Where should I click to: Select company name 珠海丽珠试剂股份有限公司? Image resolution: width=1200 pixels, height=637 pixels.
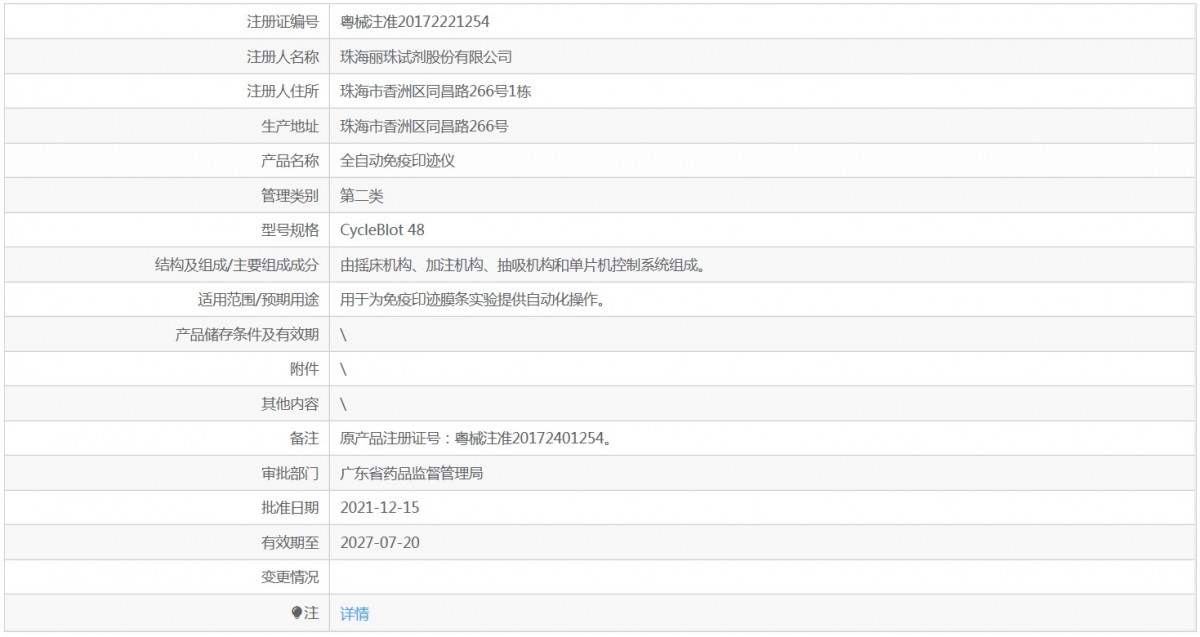427,56
